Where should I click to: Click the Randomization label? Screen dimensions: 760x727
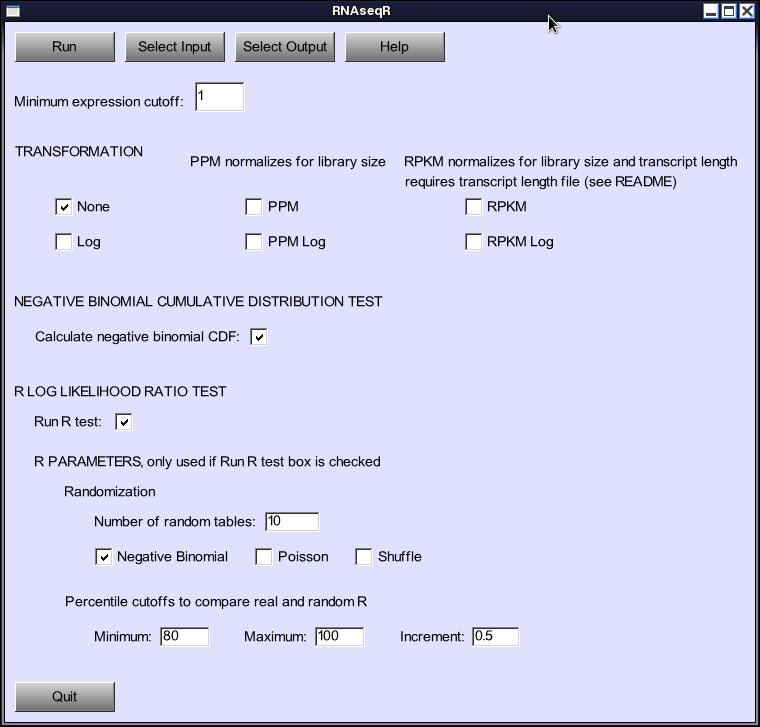tap(110, 492)
